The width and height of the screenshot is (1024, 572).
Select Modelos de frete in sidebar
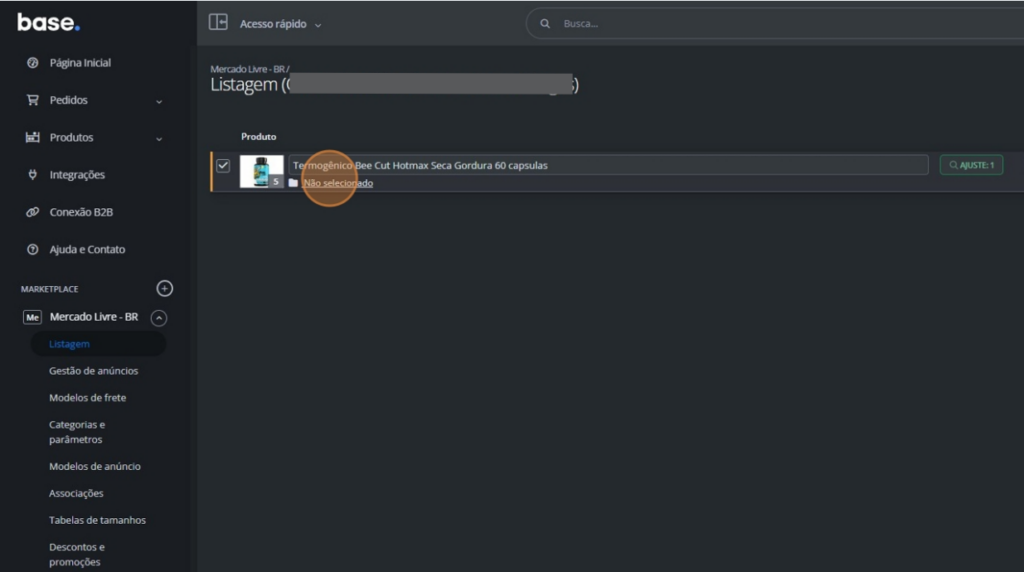(x=87, y=398)
